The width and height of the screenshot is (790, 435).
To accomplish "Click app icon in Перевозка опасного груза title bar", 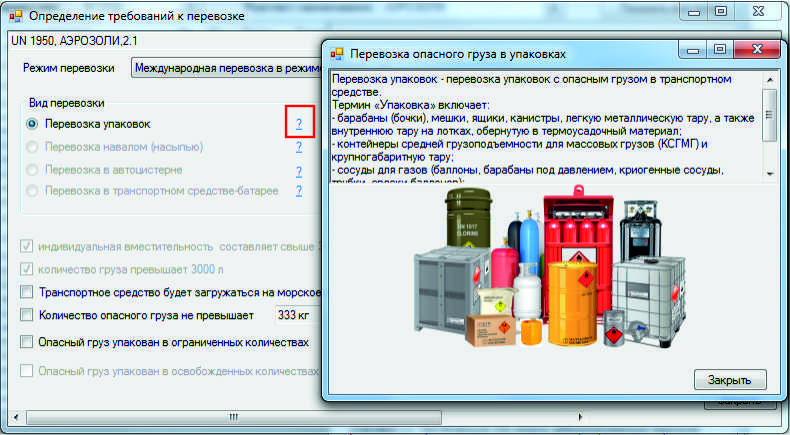I will (x=337, y=54).
